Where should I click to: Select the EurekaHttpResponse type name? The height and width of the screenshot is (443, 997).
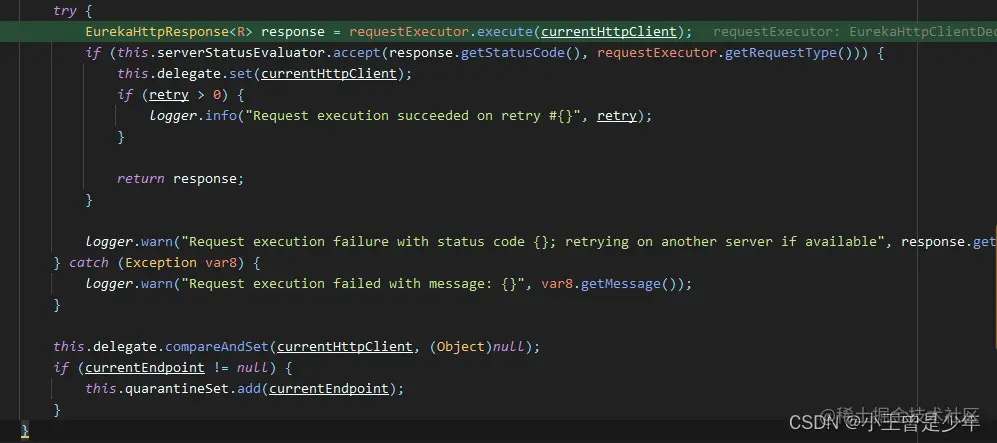pyautogui.click(x=156, y=32)
